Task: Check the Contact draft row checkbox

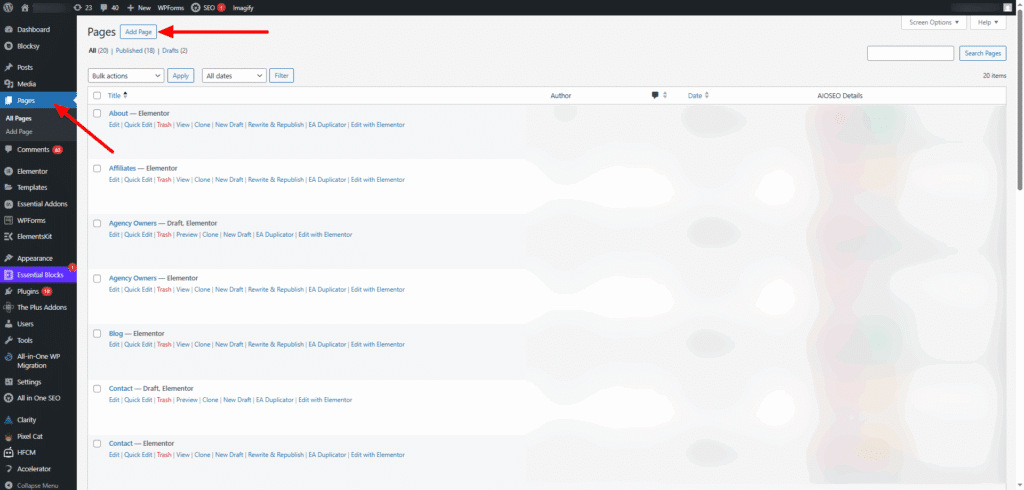Action: [97, 388]
